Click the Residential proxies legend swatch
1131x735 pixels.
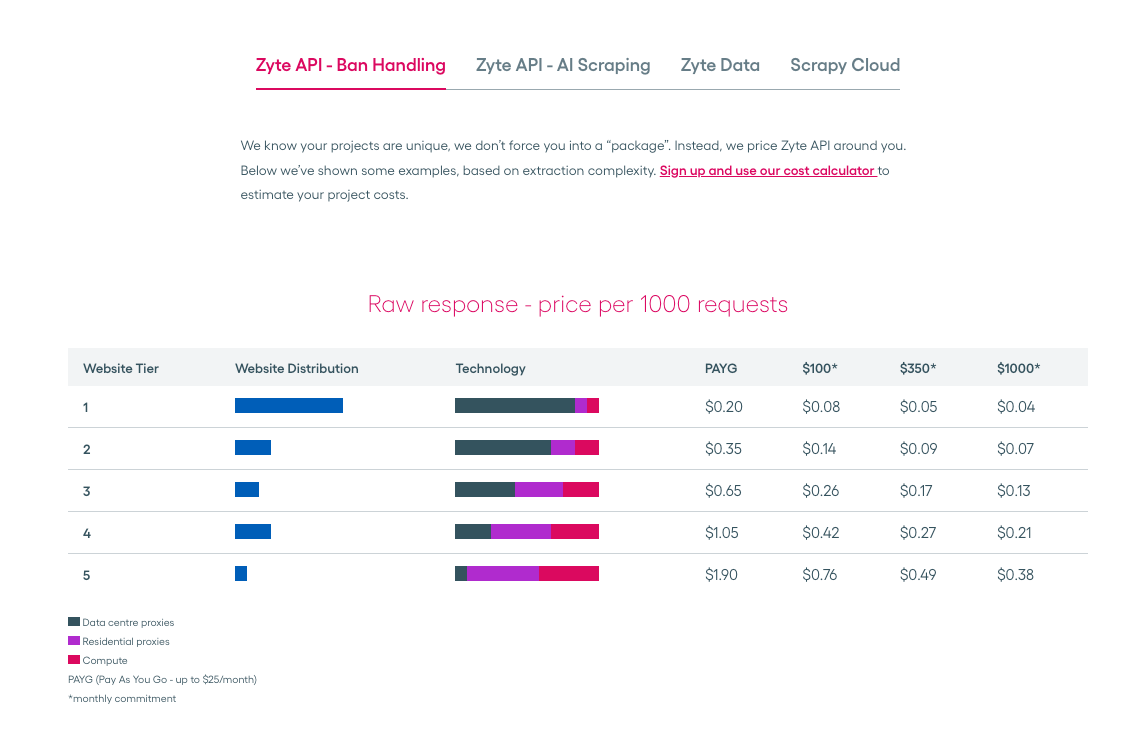coord(74,640)
